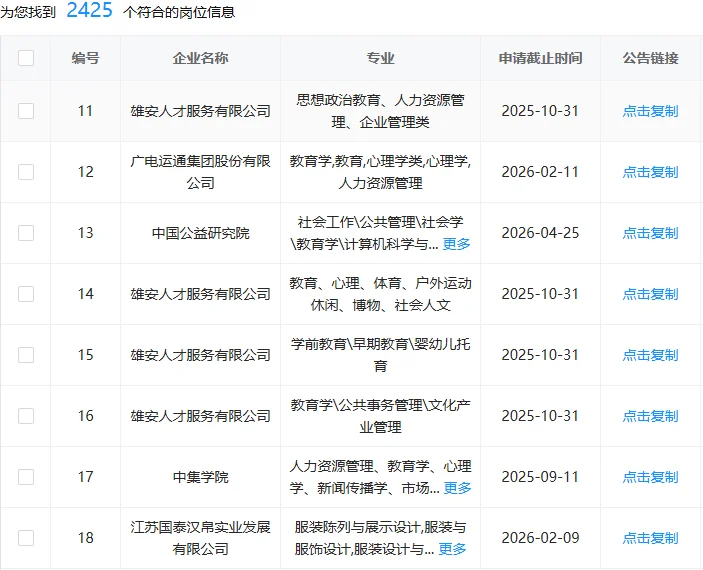Copy announcement link for row 15
703x570 pixels.
coord(651,355)
